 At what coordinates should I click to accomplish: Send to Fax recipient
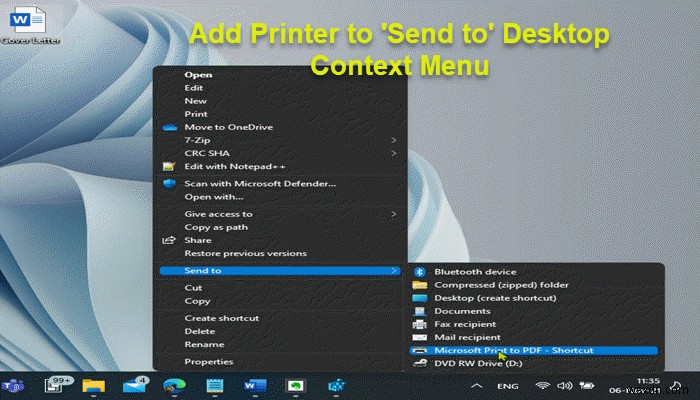[x=465, y=324]
